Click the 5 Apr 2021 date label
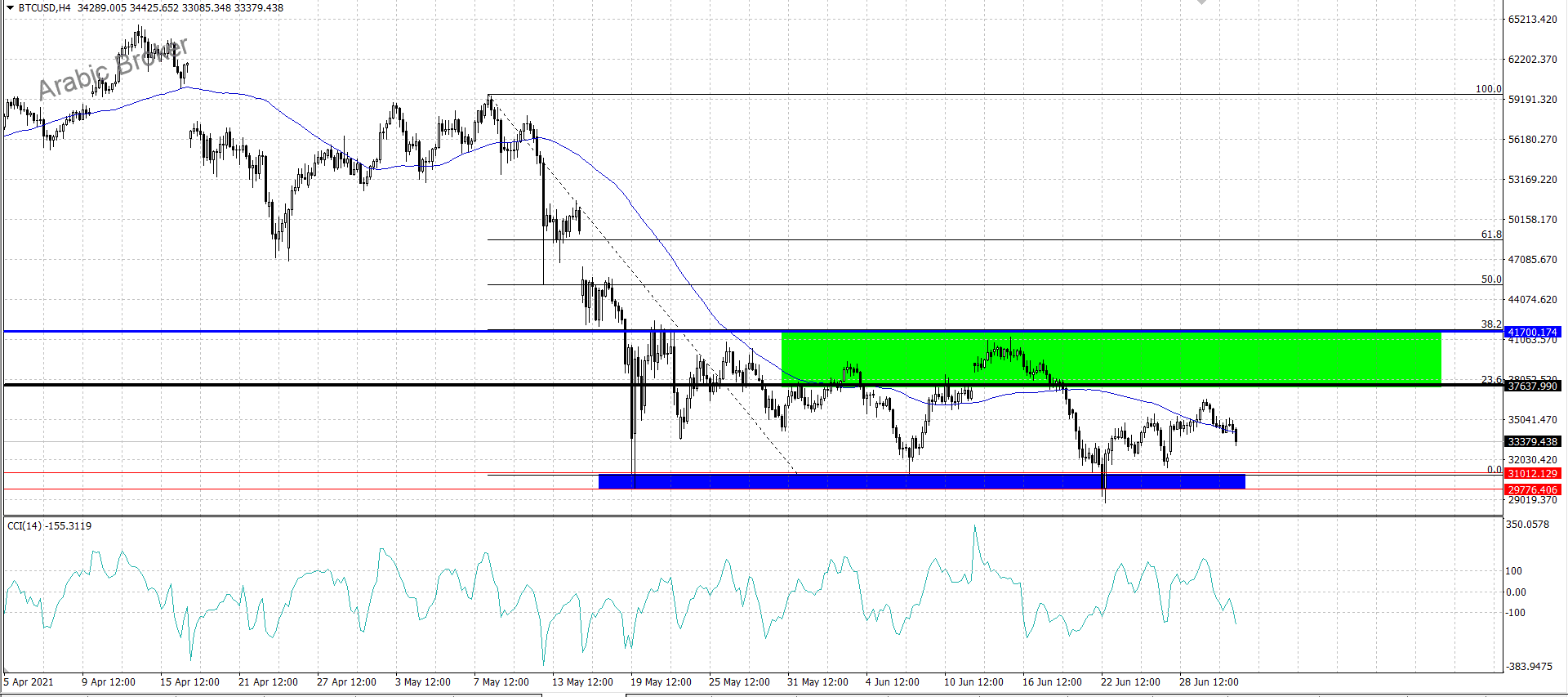1568x697 pixels. point(29,682)
